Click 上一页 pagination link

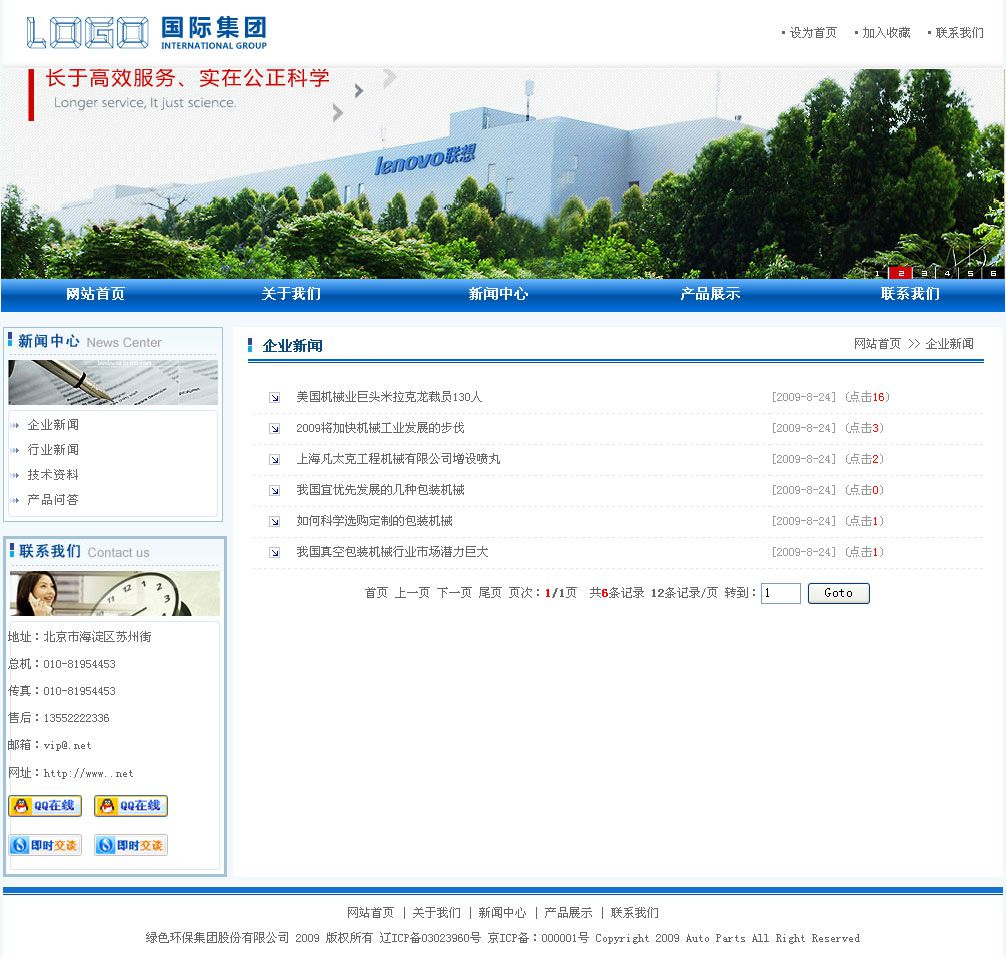click(x=412, y=593)
